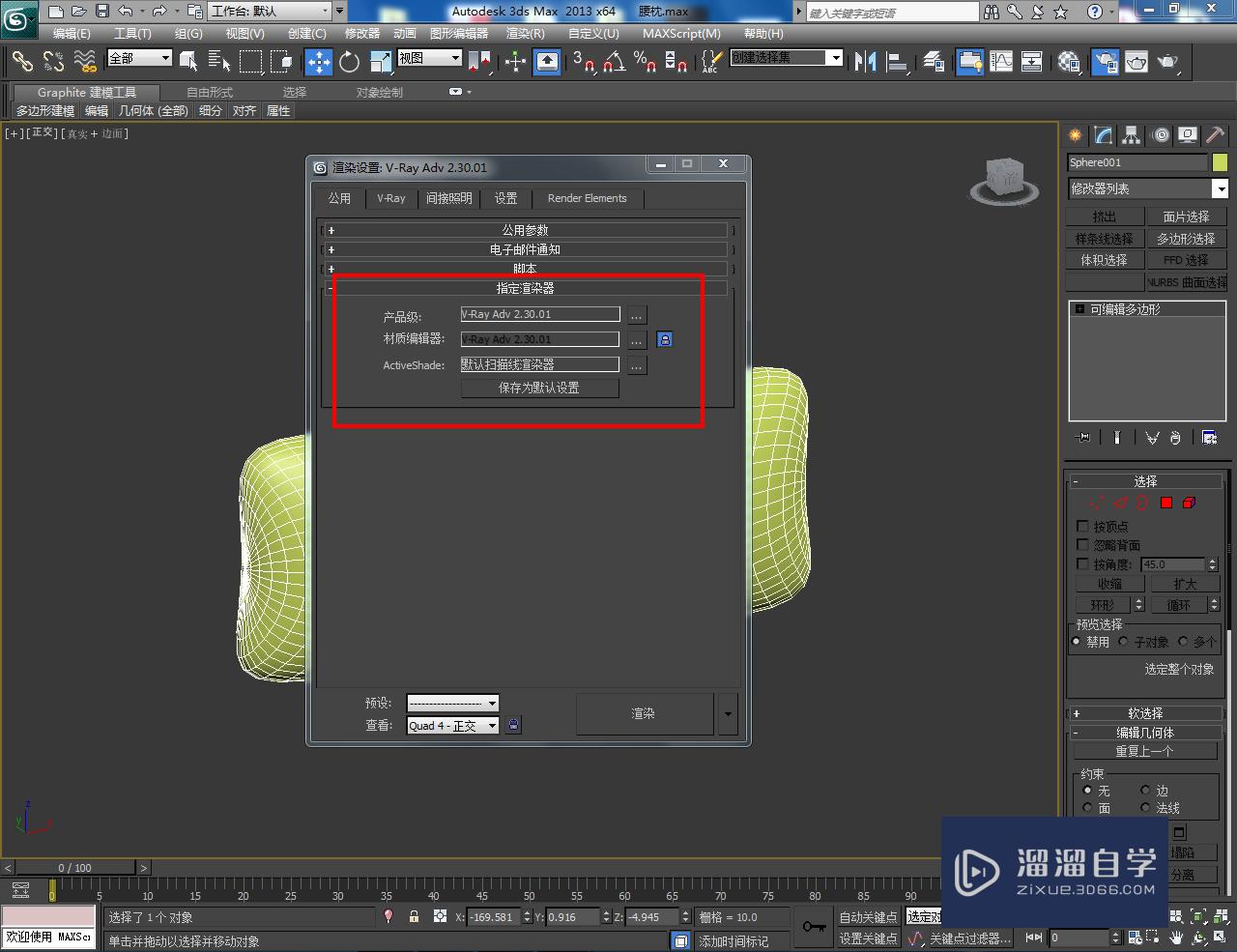The height and width of the screenshot is (952, 1237).
Task: Toggle the Angle Snap icon
Action: [615, 62]
